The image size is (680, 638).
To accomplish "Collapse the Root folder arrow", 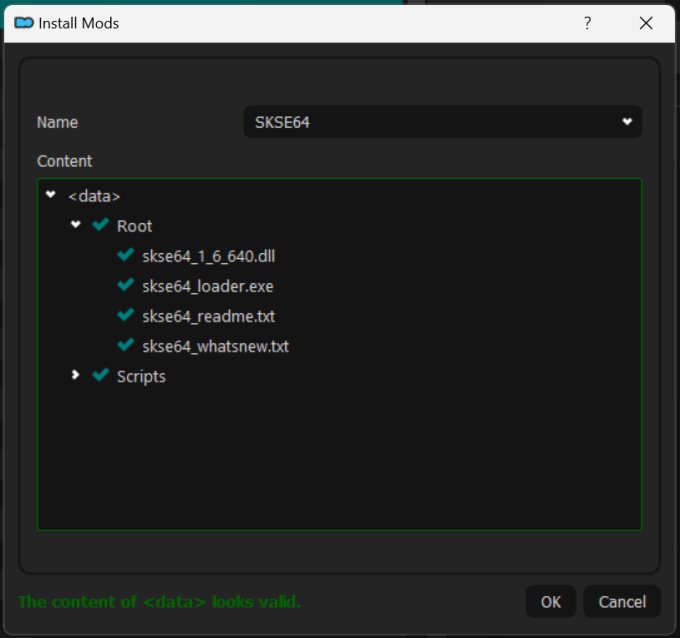I will click(75, 226).
